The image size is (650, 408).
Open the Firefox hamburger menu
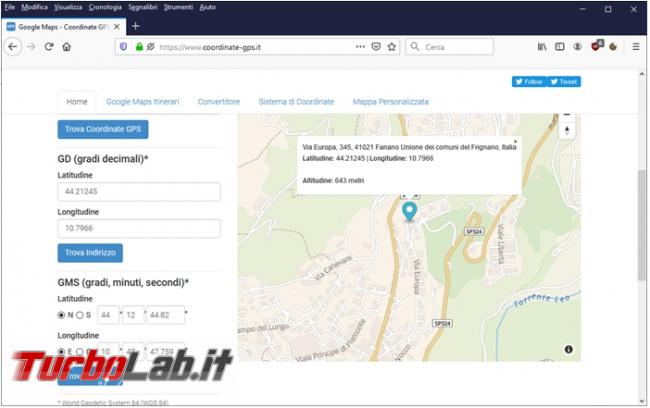click(636, 46)
